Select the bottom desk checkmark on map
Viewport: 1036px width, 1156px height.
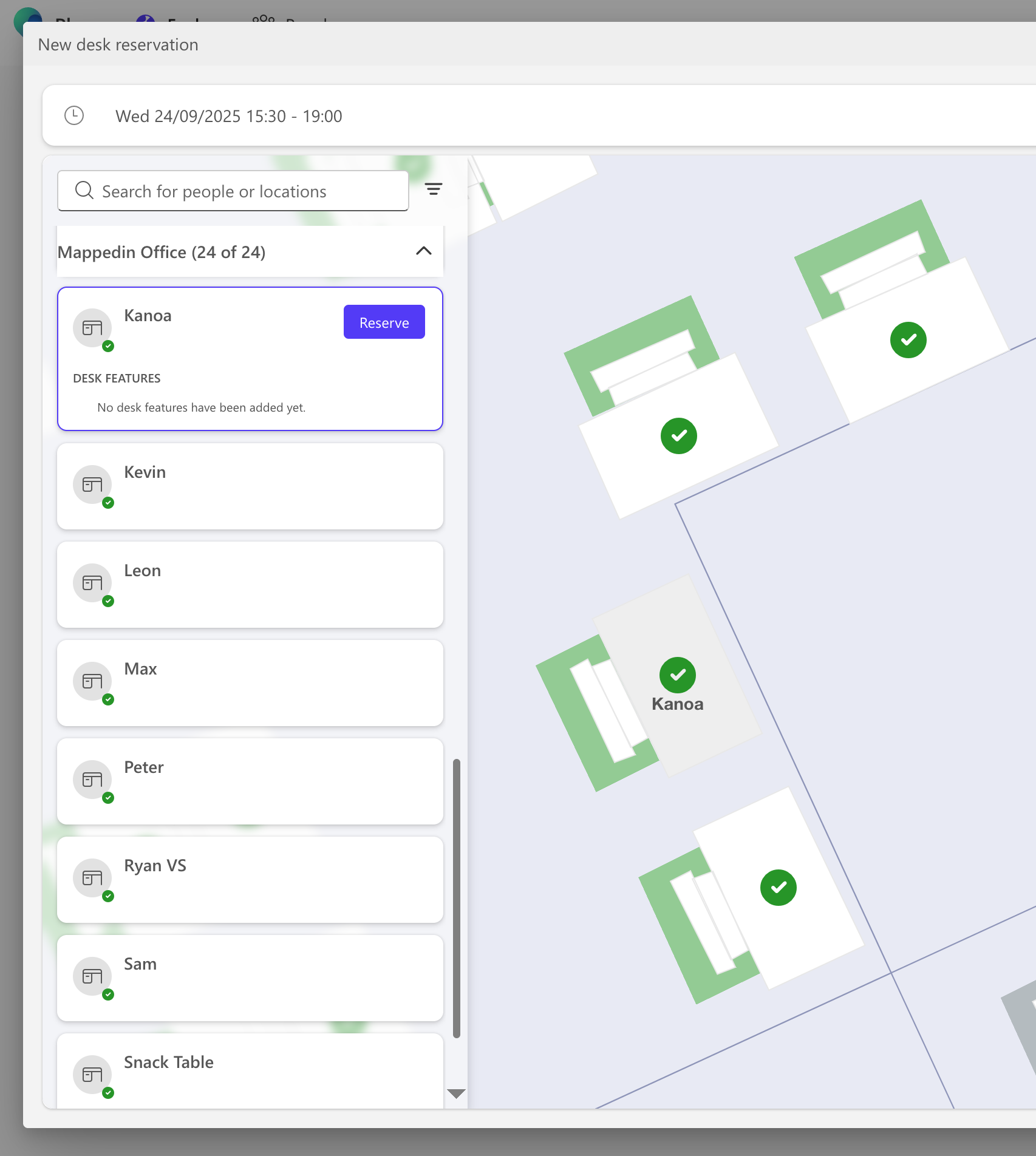click(778, 888)
